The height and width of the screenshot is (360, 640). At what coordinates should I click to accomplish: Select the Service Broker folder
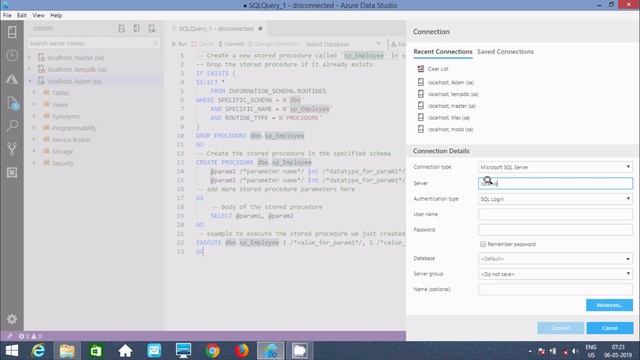pyautogui.click(x=71, y=140)
